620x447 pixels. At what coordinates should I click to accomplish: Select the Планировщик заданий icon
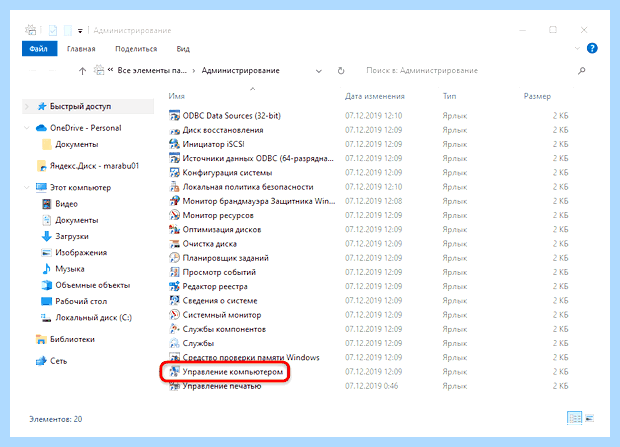point(174,258)
